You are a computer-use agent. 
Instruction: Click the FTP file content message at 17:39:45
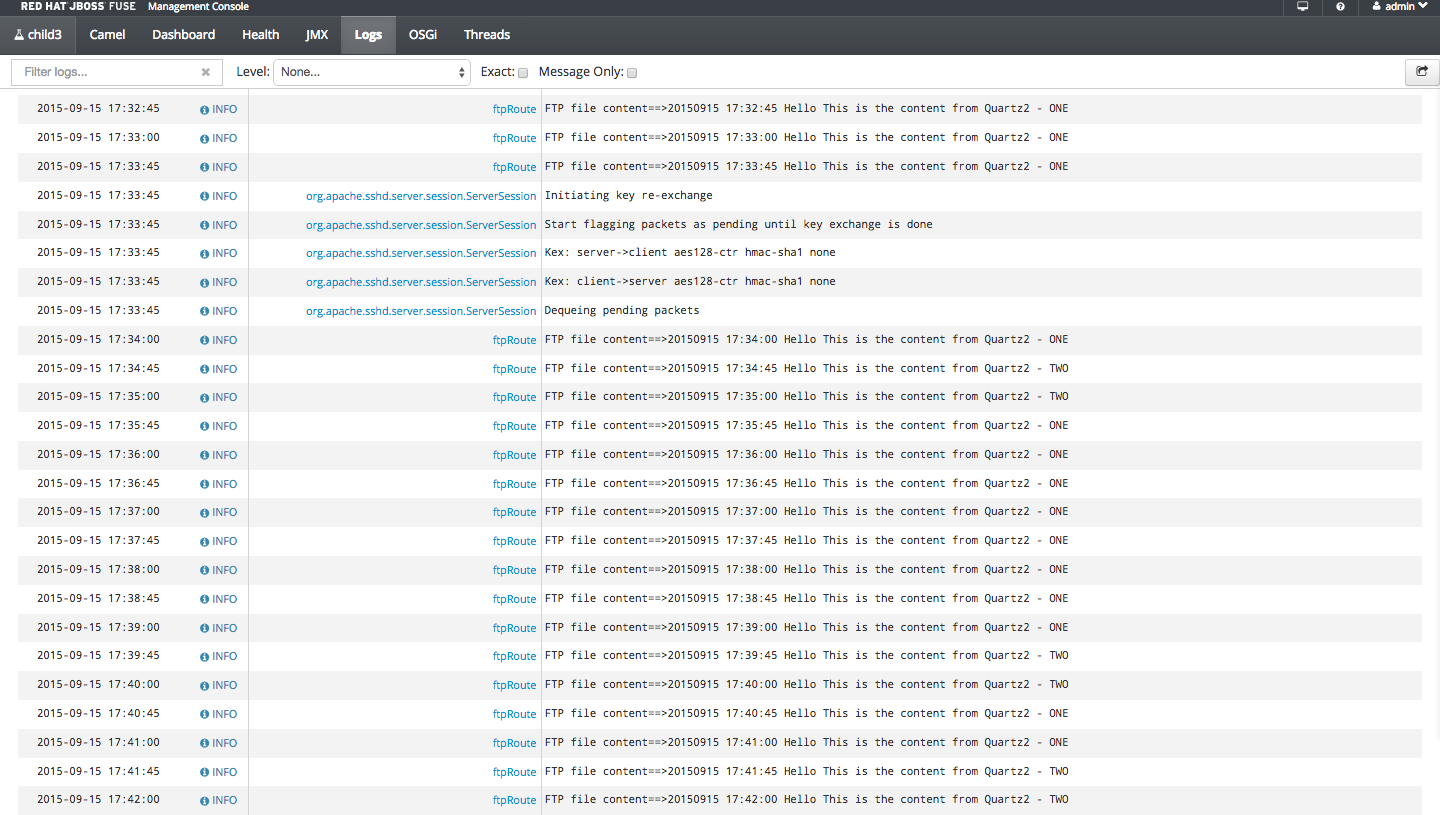coord(806,656)
